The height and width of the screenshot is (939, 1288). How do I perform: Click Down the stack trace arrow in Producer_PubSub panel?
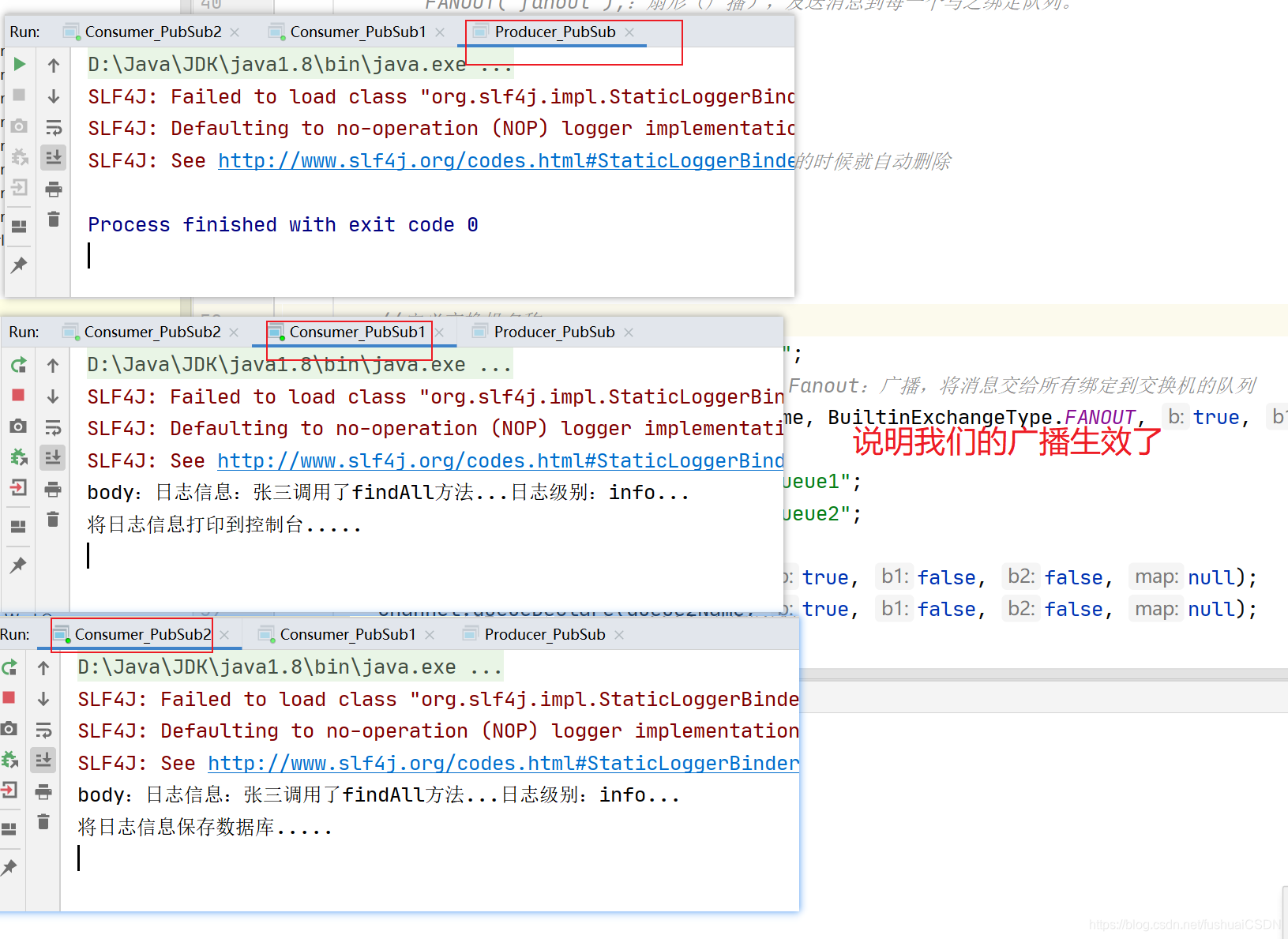[x=54, y=96]
